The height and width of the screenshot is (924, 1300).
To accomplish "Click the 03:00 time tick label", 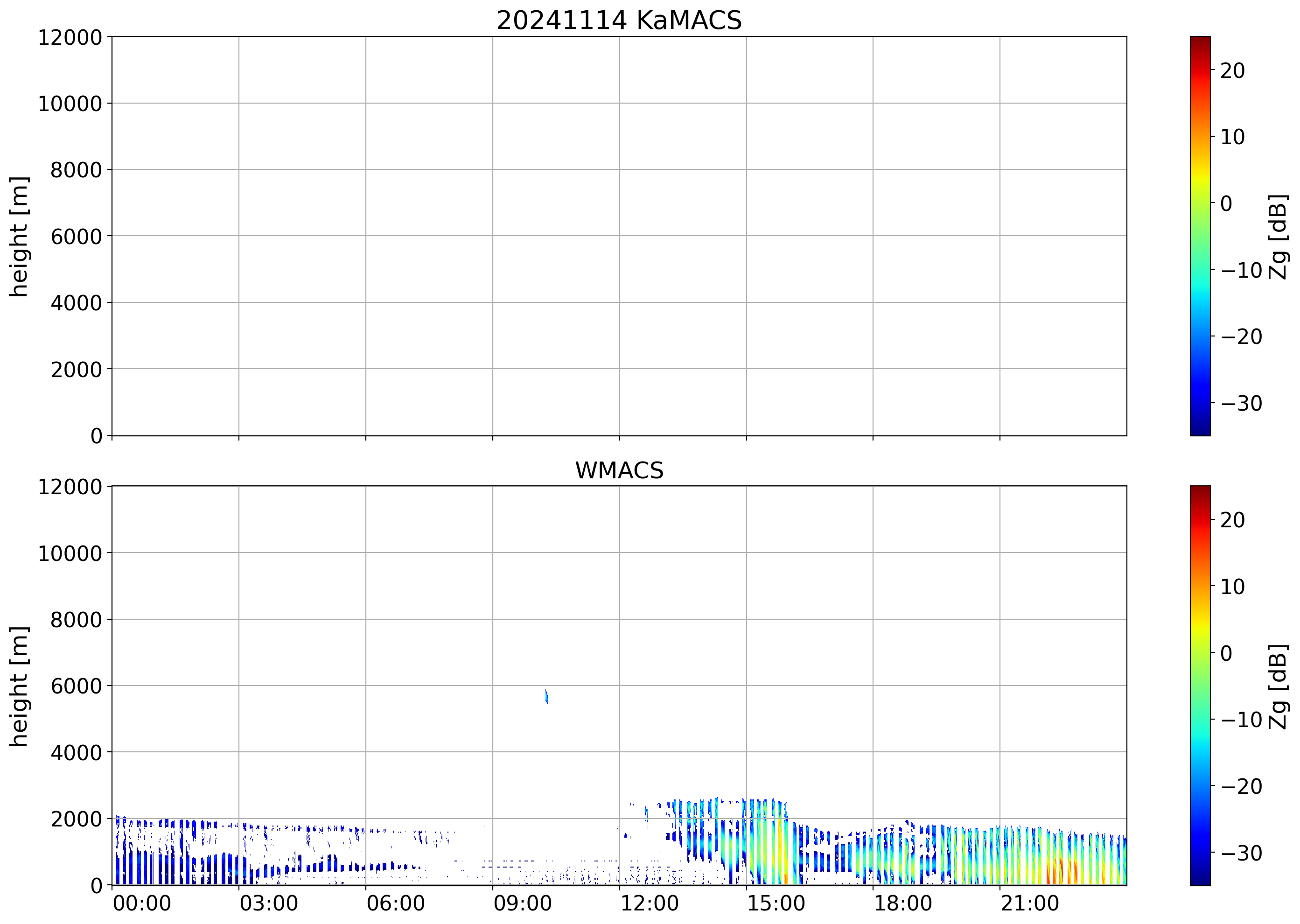I will point(268,903).
